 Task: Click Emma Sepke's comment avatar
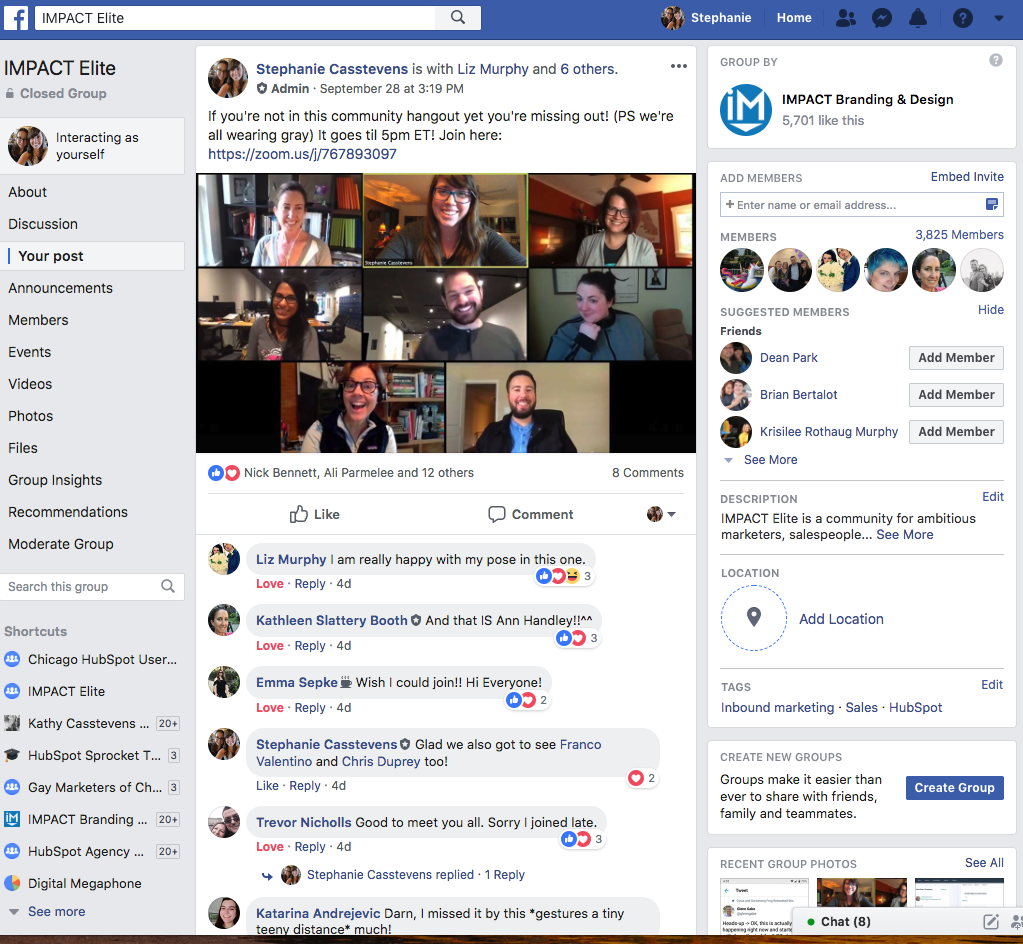pyautogui.click(x=224, y=682)
